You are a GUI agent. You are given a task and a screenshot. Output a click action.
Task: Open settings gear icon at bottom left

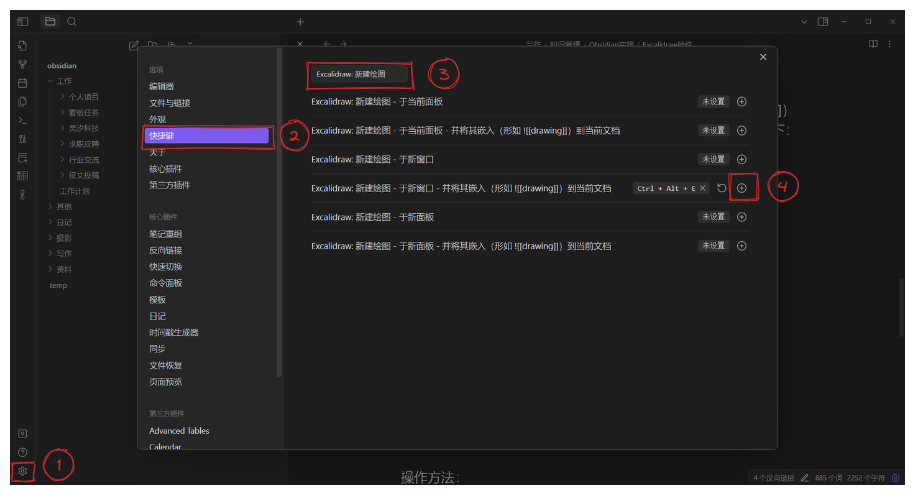pyautogui.click(x=23, y=471)
